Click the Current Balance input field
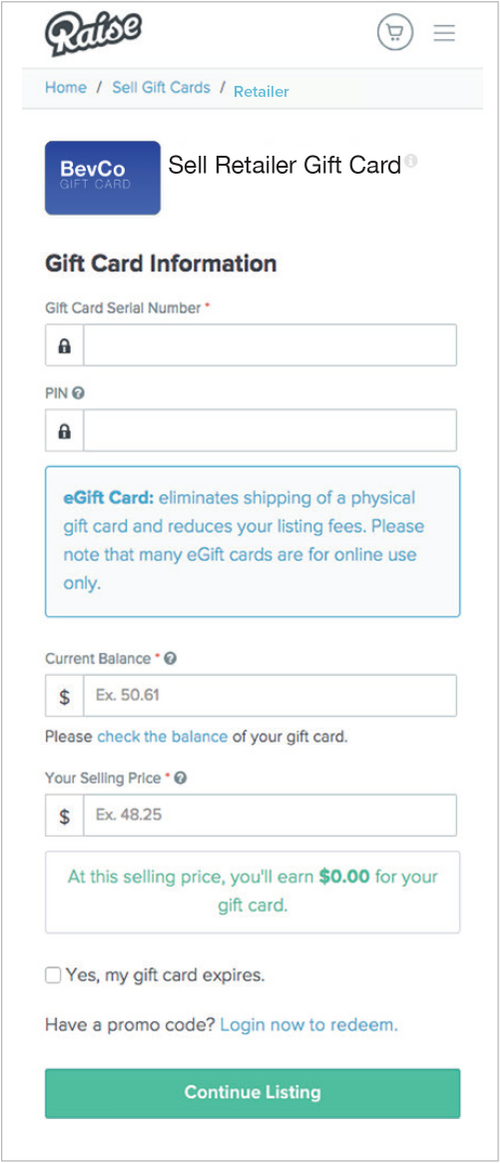The image size is (500, 1163). (270, 696)
